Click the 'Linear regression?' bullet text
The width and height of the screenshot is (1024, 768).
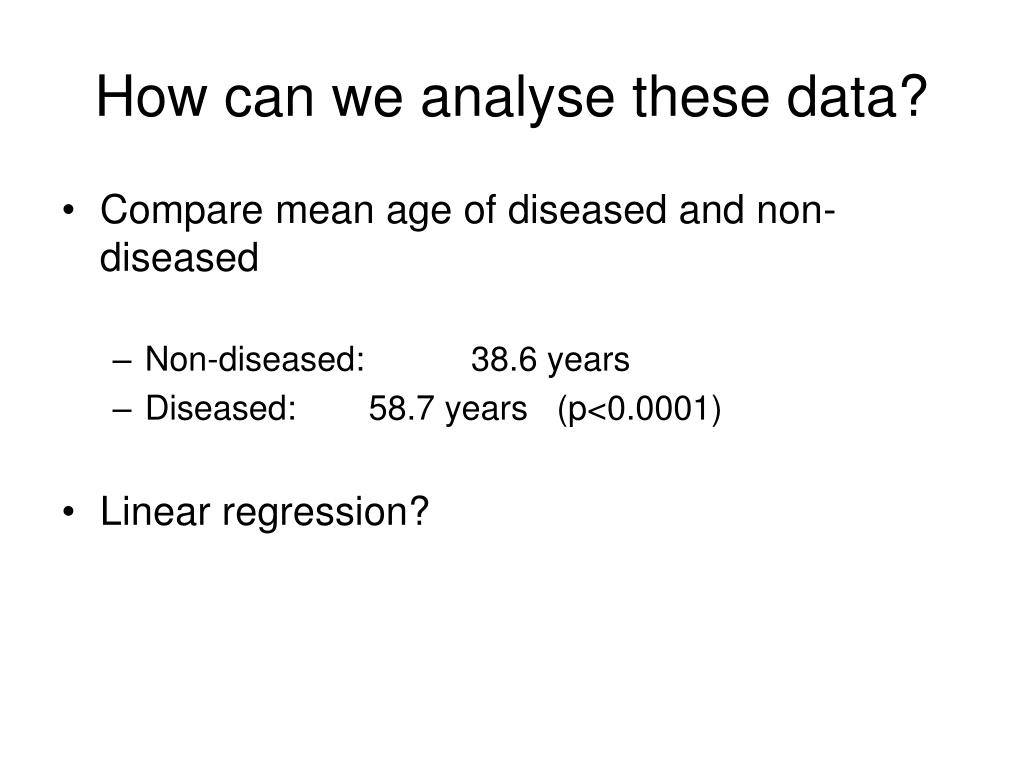(x=264, y=512)
